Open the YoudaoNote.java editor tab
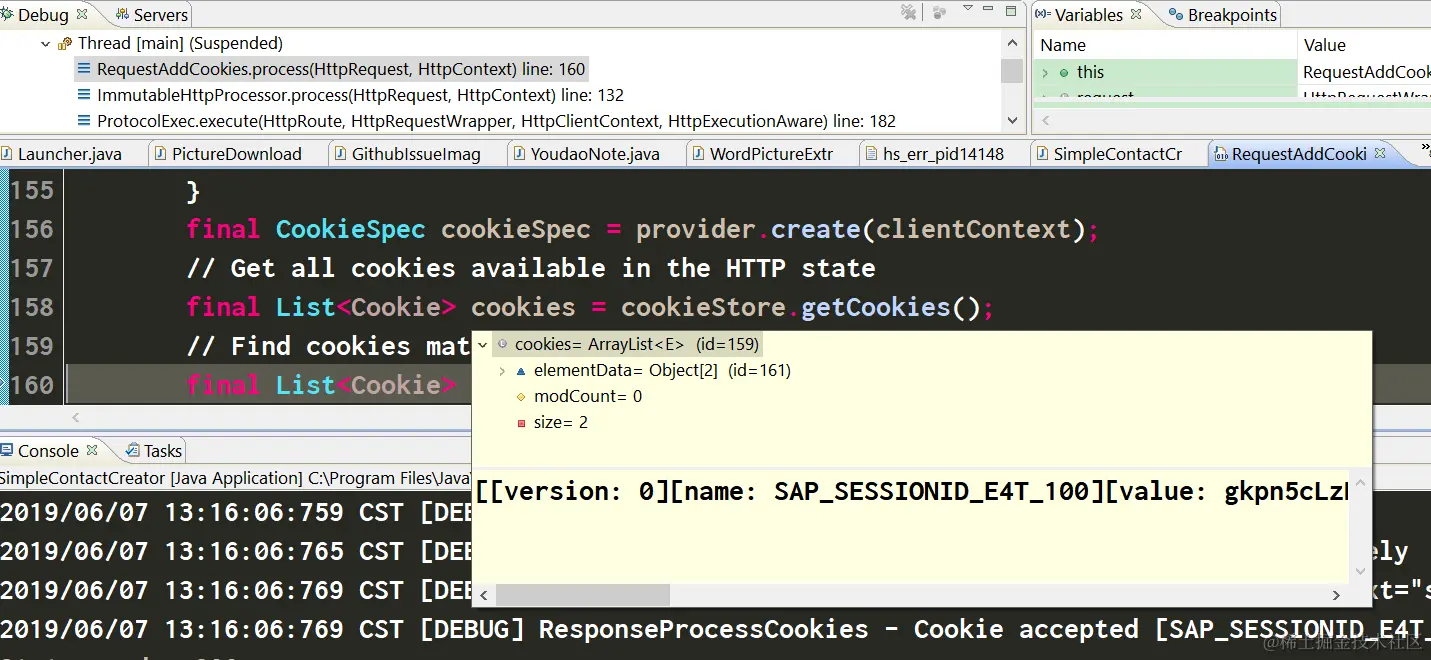 pos(596,154)
